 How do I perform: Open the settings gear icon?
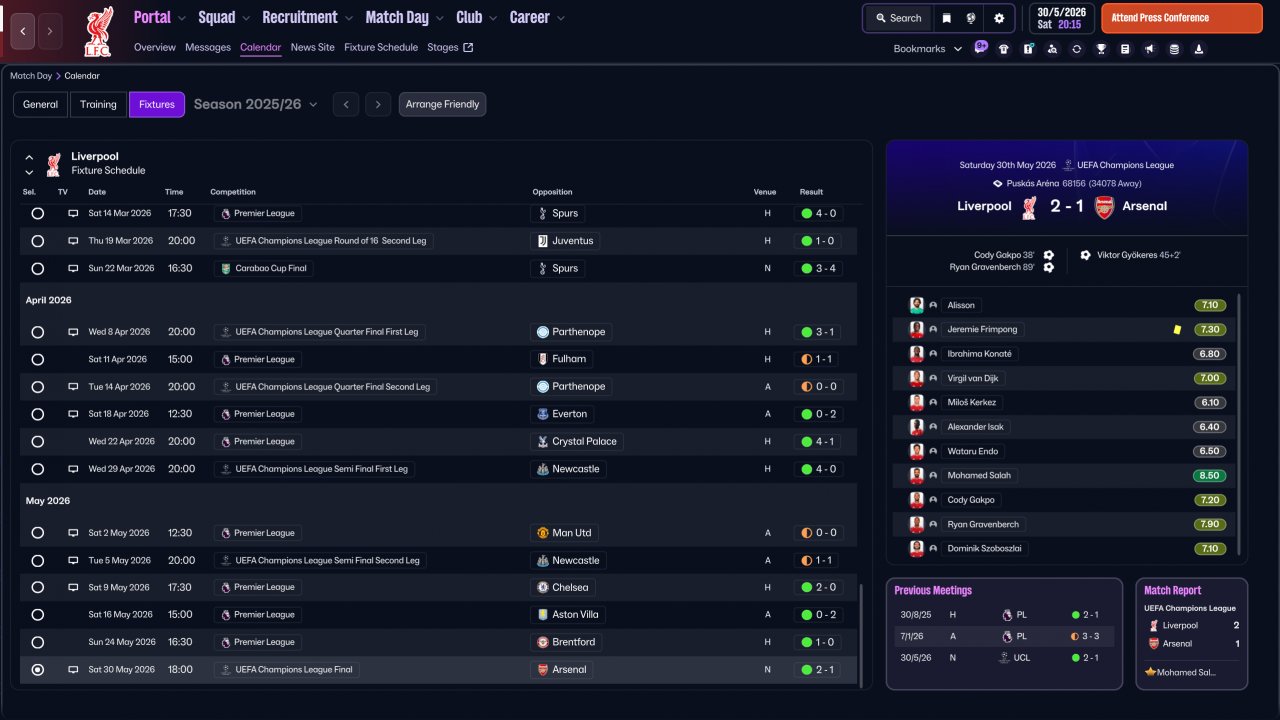pos(999,18)
